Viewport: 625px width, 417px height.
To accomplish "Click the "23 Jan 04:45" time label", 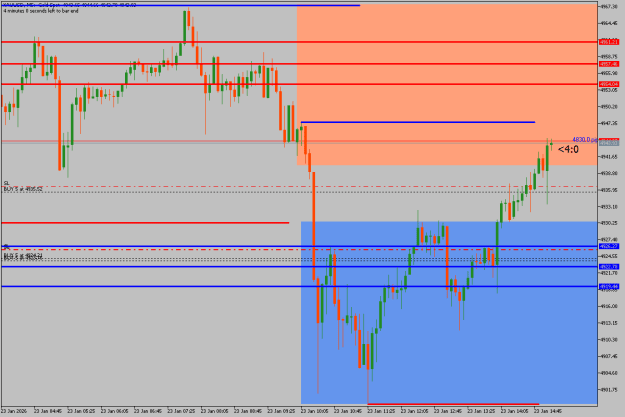I will pos(48,411).
